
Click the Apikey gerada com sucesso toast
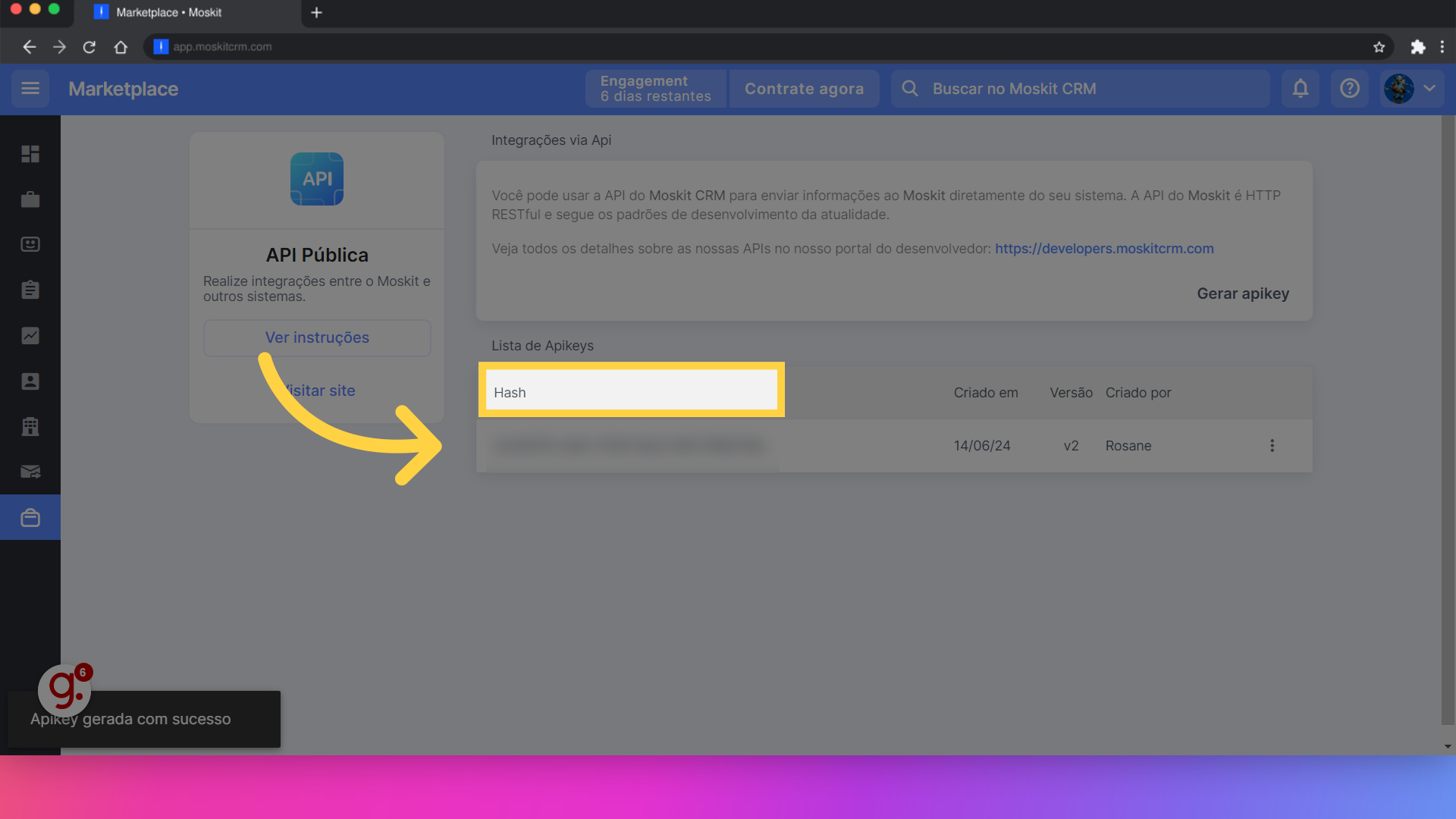(x=144, y=719)
